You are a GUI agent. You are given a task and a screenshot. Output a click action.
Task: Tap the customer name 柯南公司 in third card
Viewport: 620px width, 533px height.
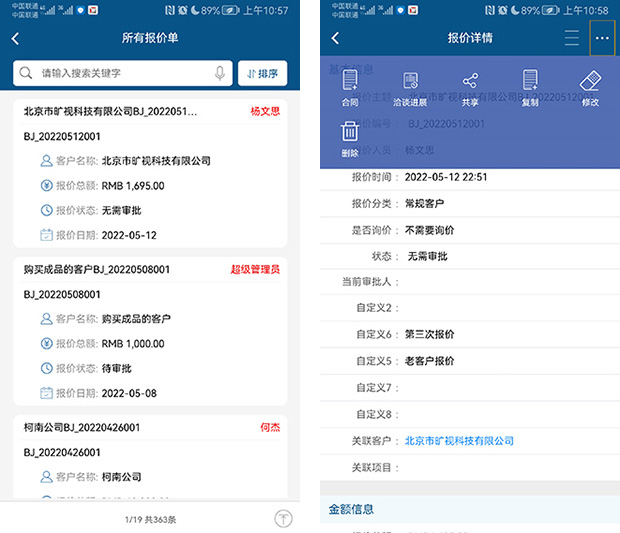point(121,477)
